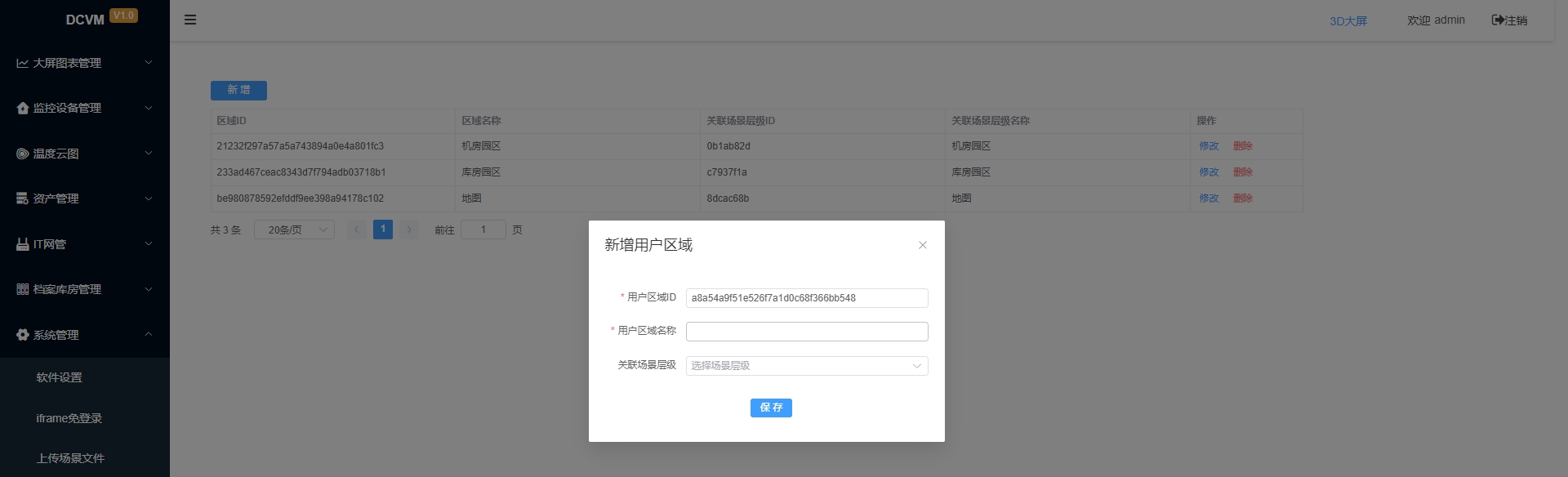Go to next page arrow
This screenshot has width=1568, height=477.
tap(410, 230)
